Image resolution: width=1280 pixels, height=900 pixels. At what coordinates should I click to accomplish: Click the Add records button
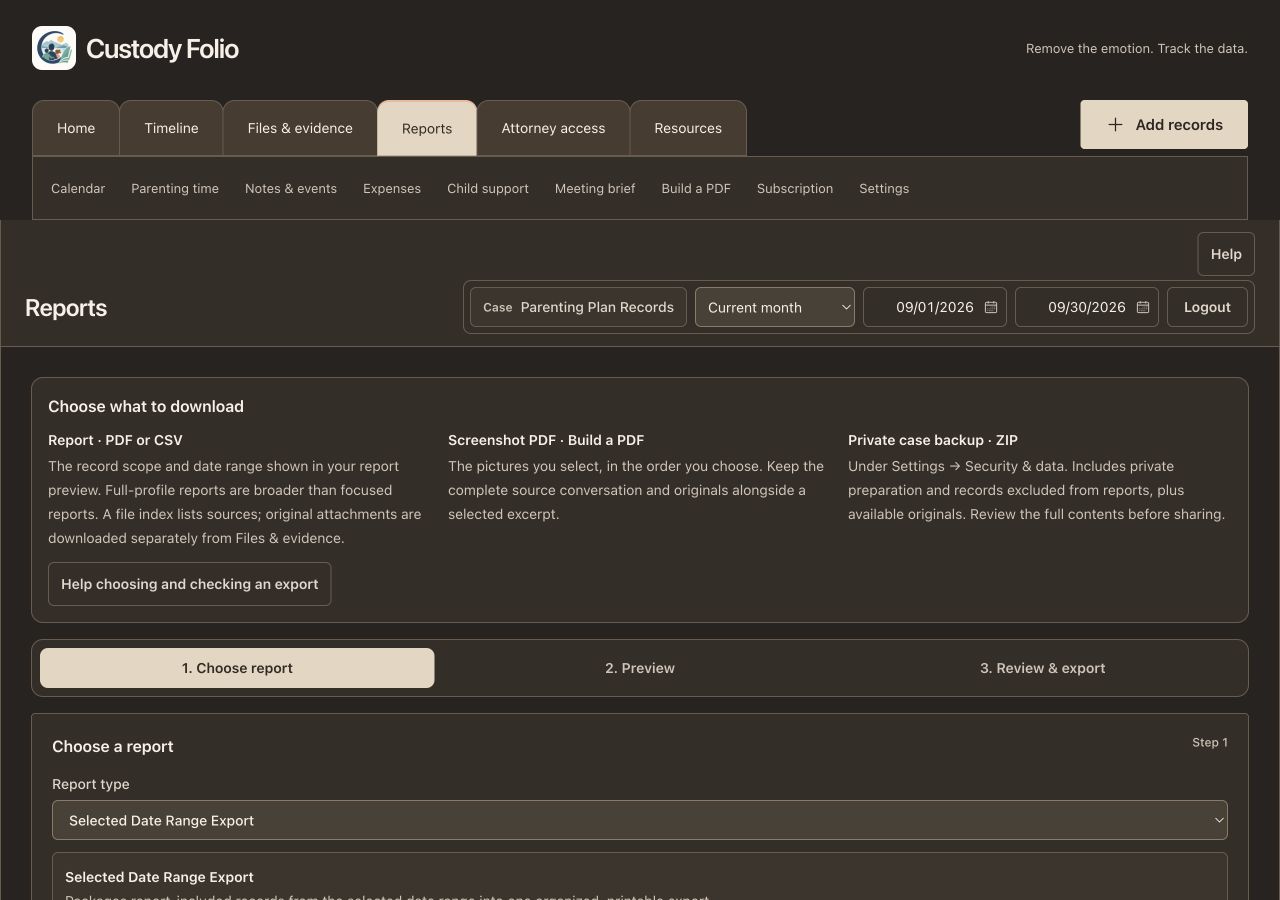[1164, 125]
